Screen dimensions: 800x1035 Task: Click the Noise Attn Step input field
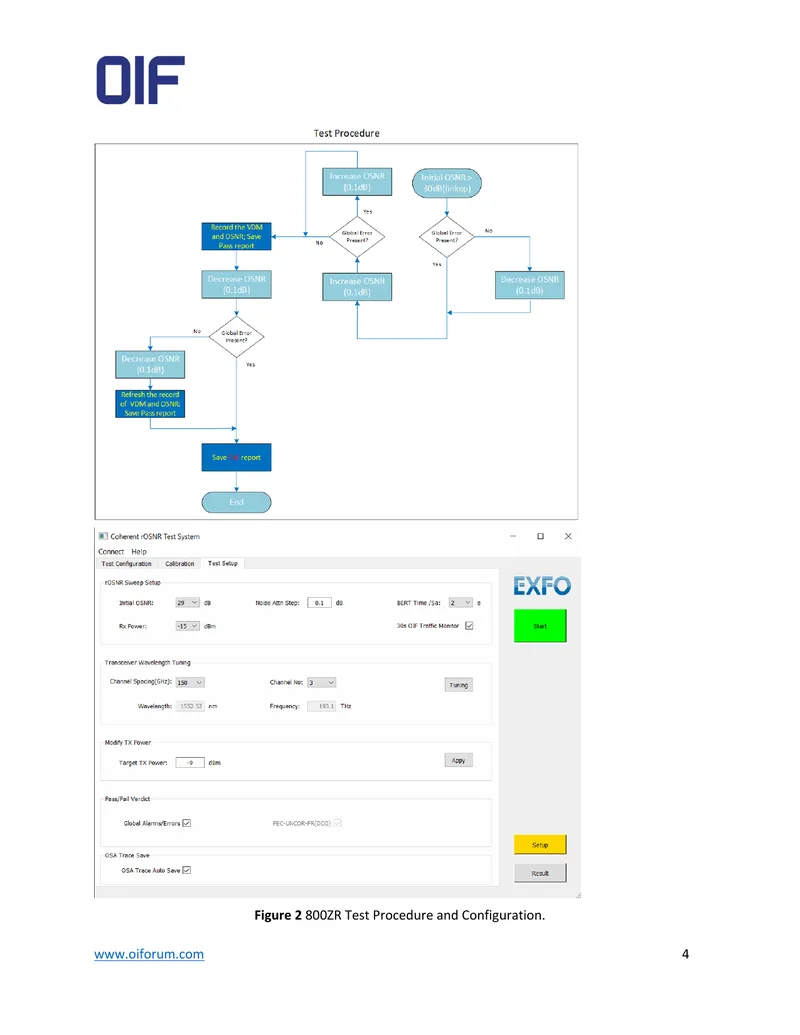(319, 603)
